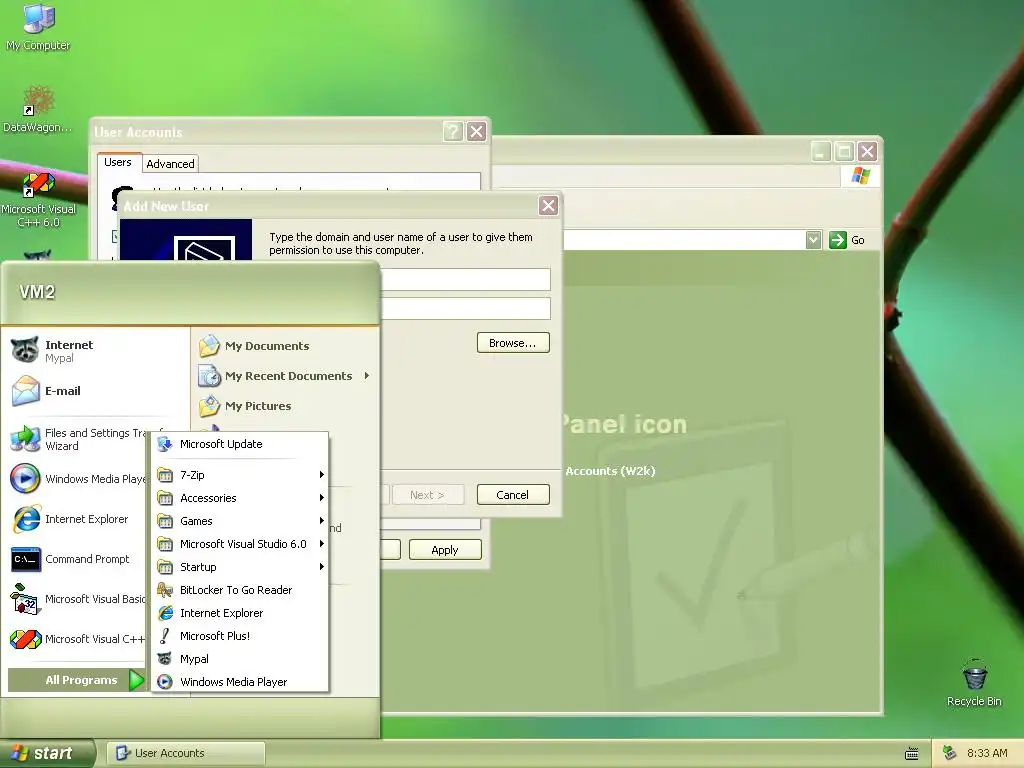Click the first text field in Add New User
1024x768 pixels.
pos(466,280)
